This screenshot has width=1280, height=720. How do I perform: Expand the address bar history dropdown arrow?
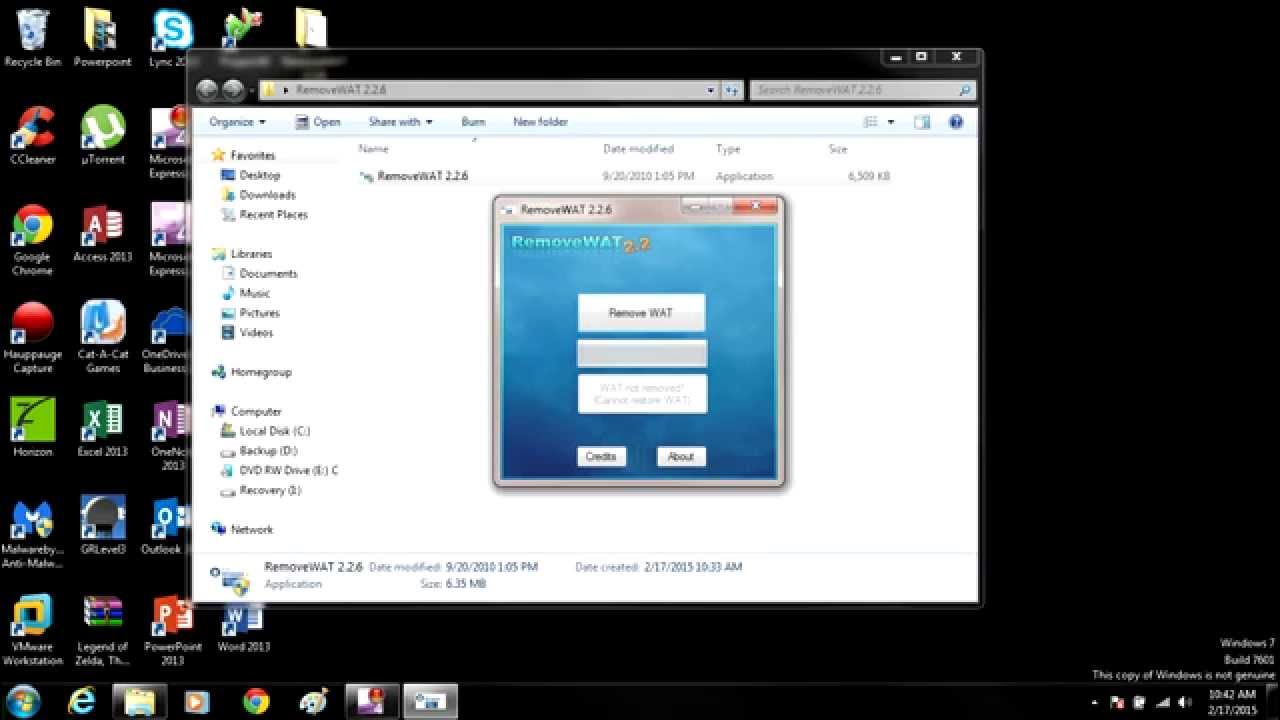(x=711, y=90)
